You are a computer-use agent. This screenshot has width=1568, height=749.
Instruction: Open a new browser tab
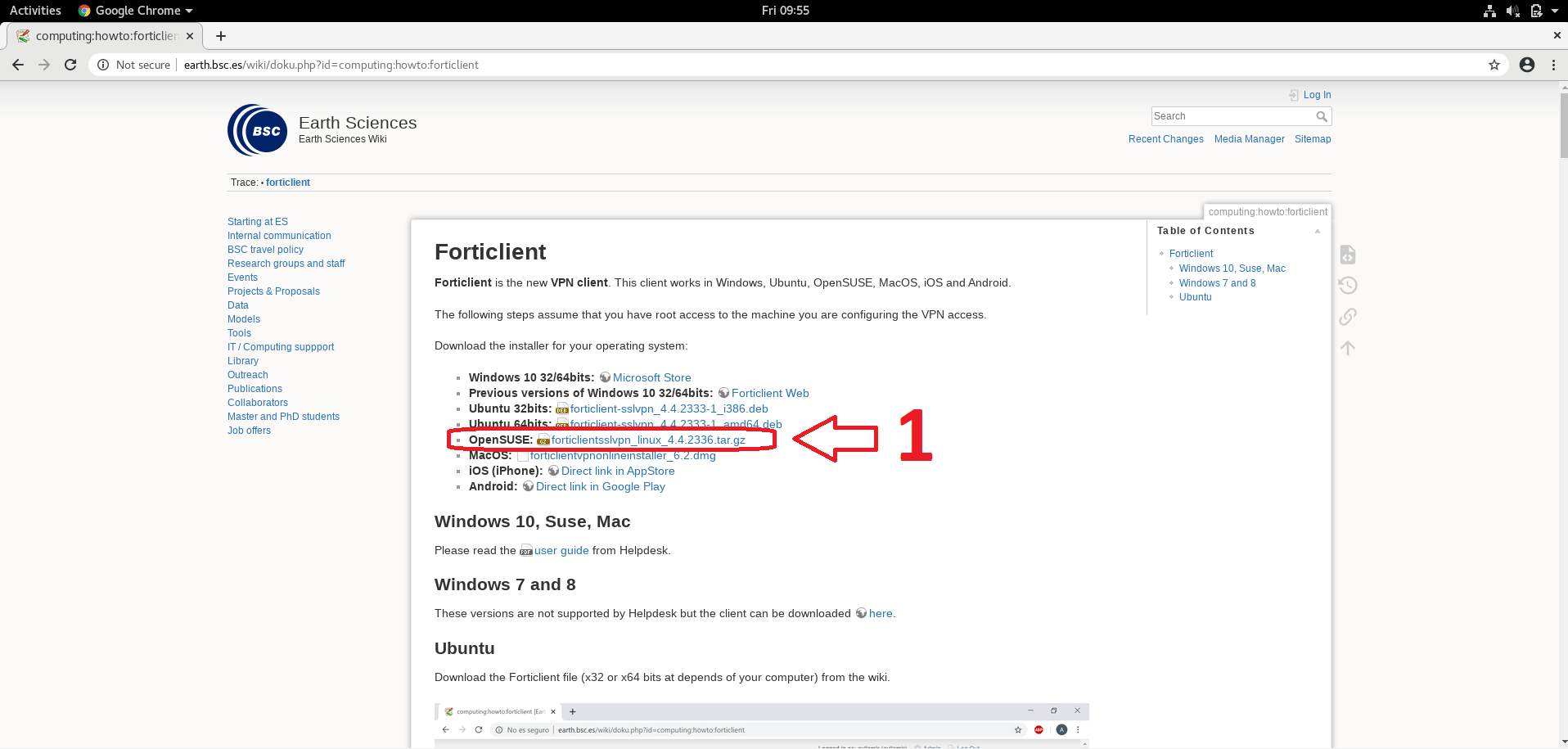tap(221, 36)
